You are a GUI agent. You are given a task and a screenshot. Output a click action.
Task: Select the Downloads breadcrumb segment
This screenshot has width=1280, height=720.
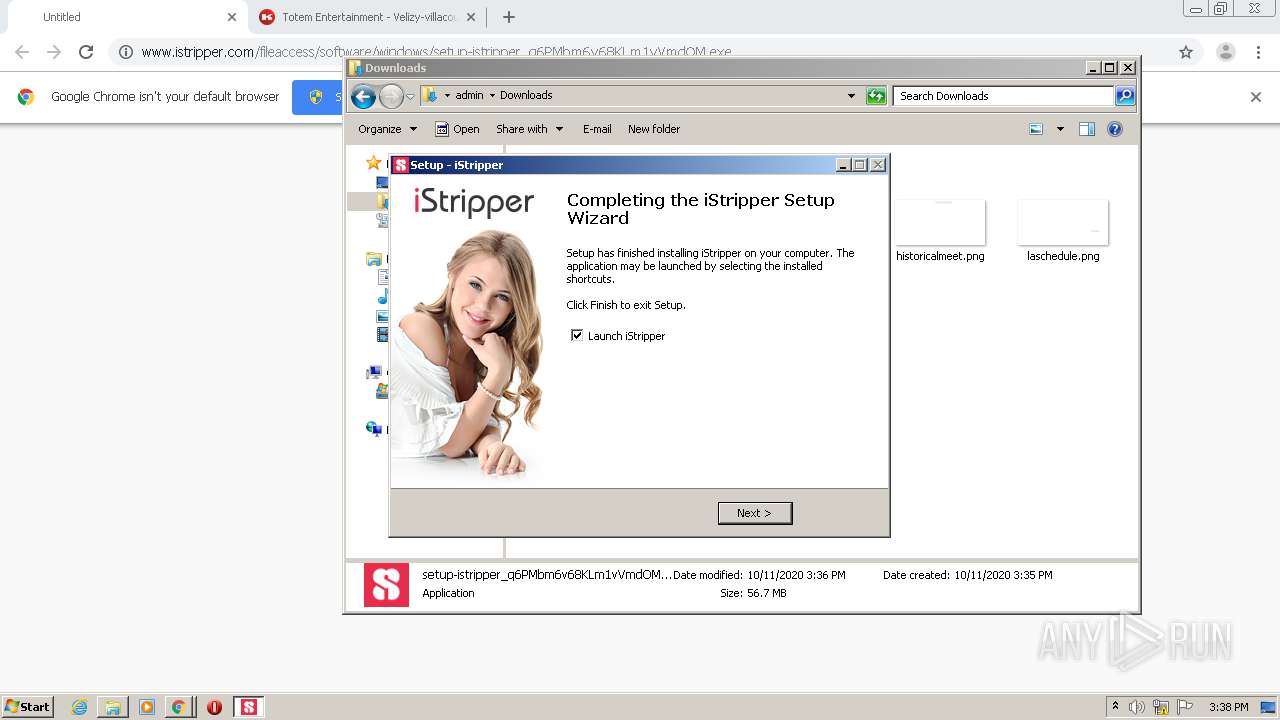pos(526,95)
